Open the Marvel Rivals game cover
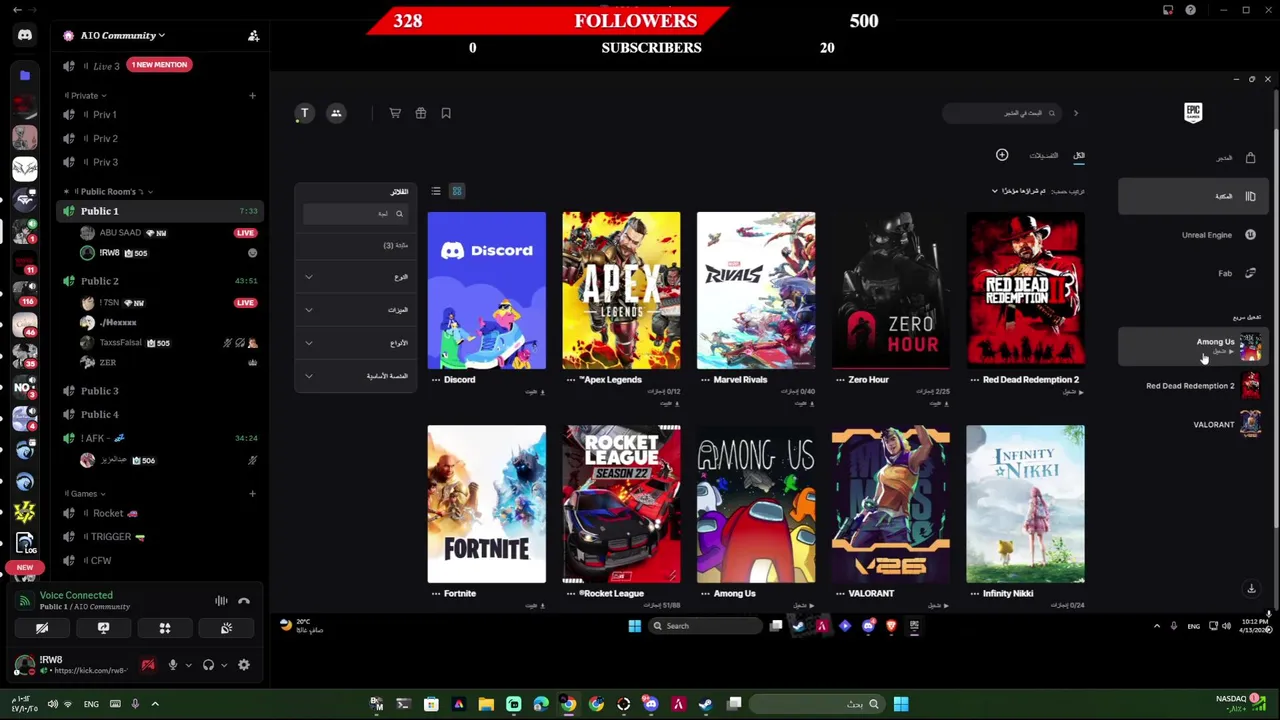1280x720 pixels. click(x=756, y=290)
